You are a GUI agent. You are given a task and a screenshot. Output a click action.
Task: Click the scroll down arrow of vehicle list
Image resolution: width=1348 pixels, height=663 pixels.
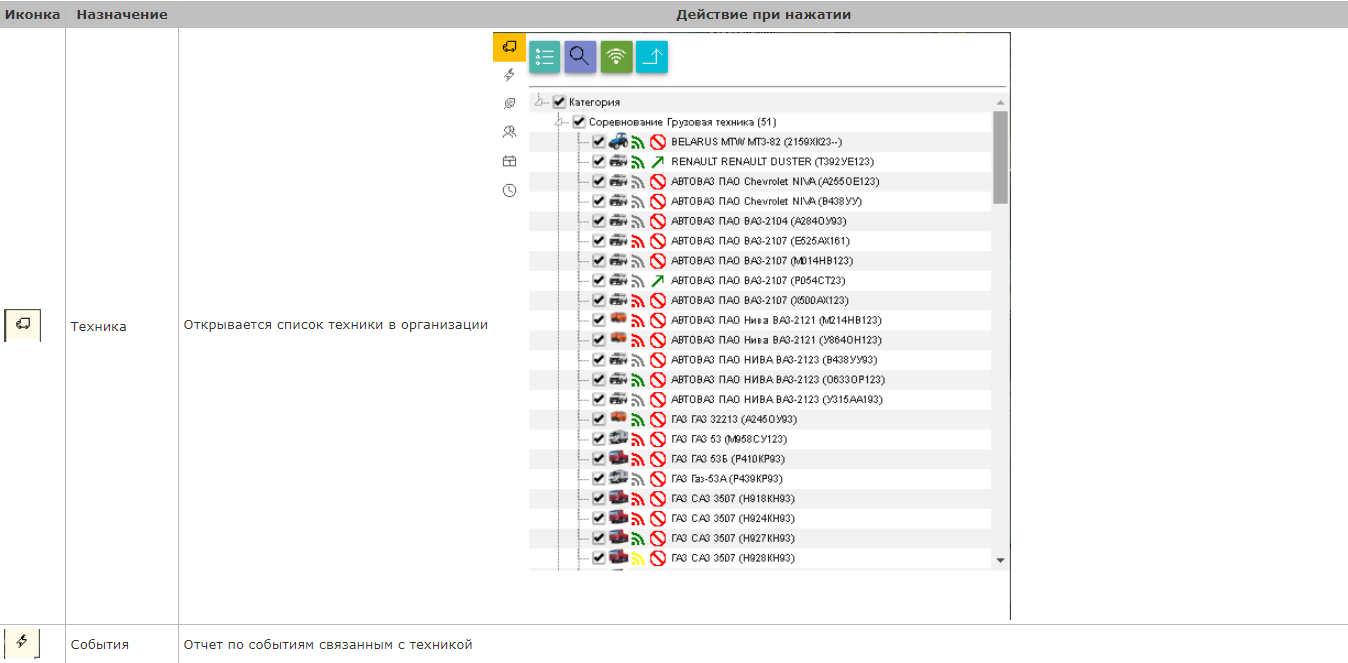point(1000,561)
